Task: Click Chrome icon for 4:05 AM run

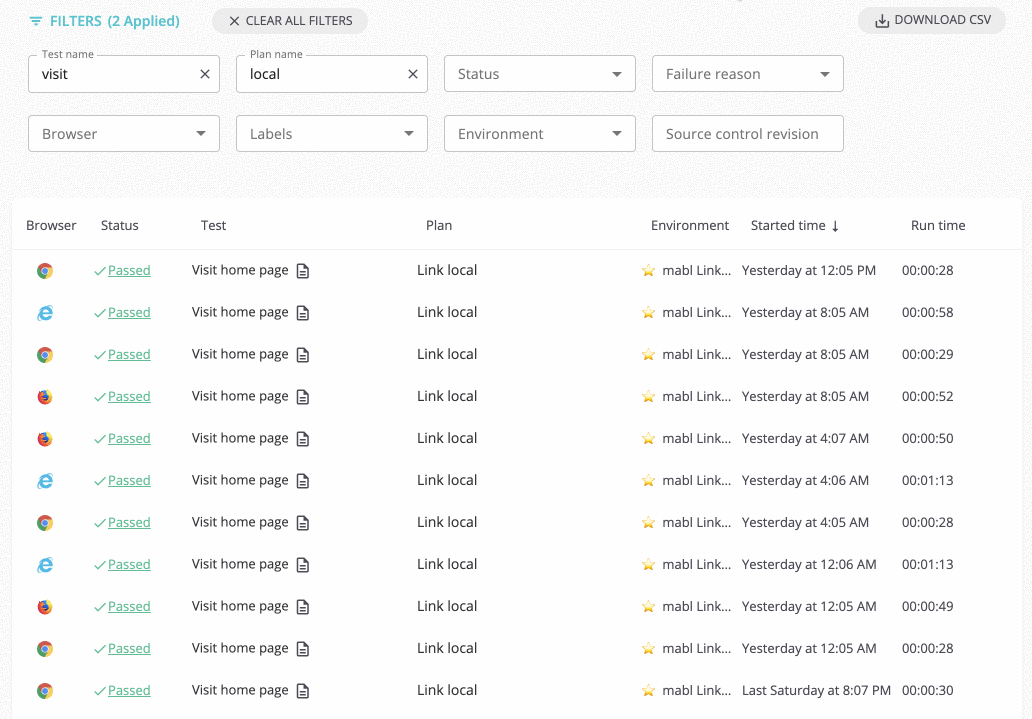Action: pyautogui.click(x=45, y=523)
